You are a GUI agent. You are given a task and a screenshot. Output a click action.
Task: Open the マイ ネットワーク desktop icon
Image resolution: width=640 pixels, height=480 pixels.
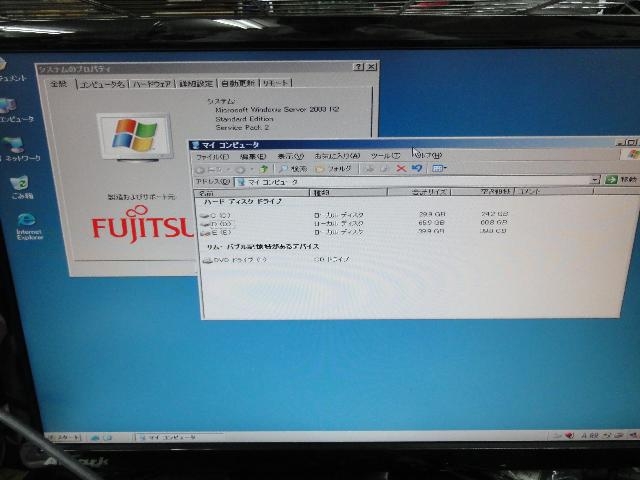point(20,149)
